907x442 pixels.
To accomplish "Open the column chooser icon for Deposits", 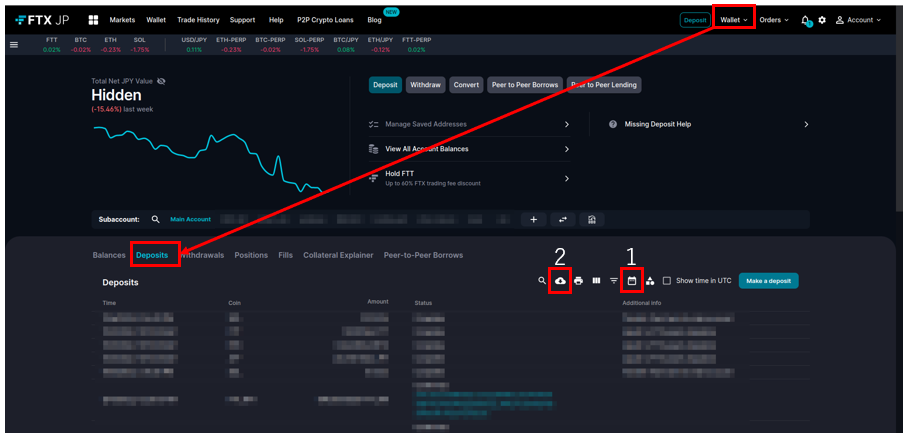I will click(x=596, y=281).
